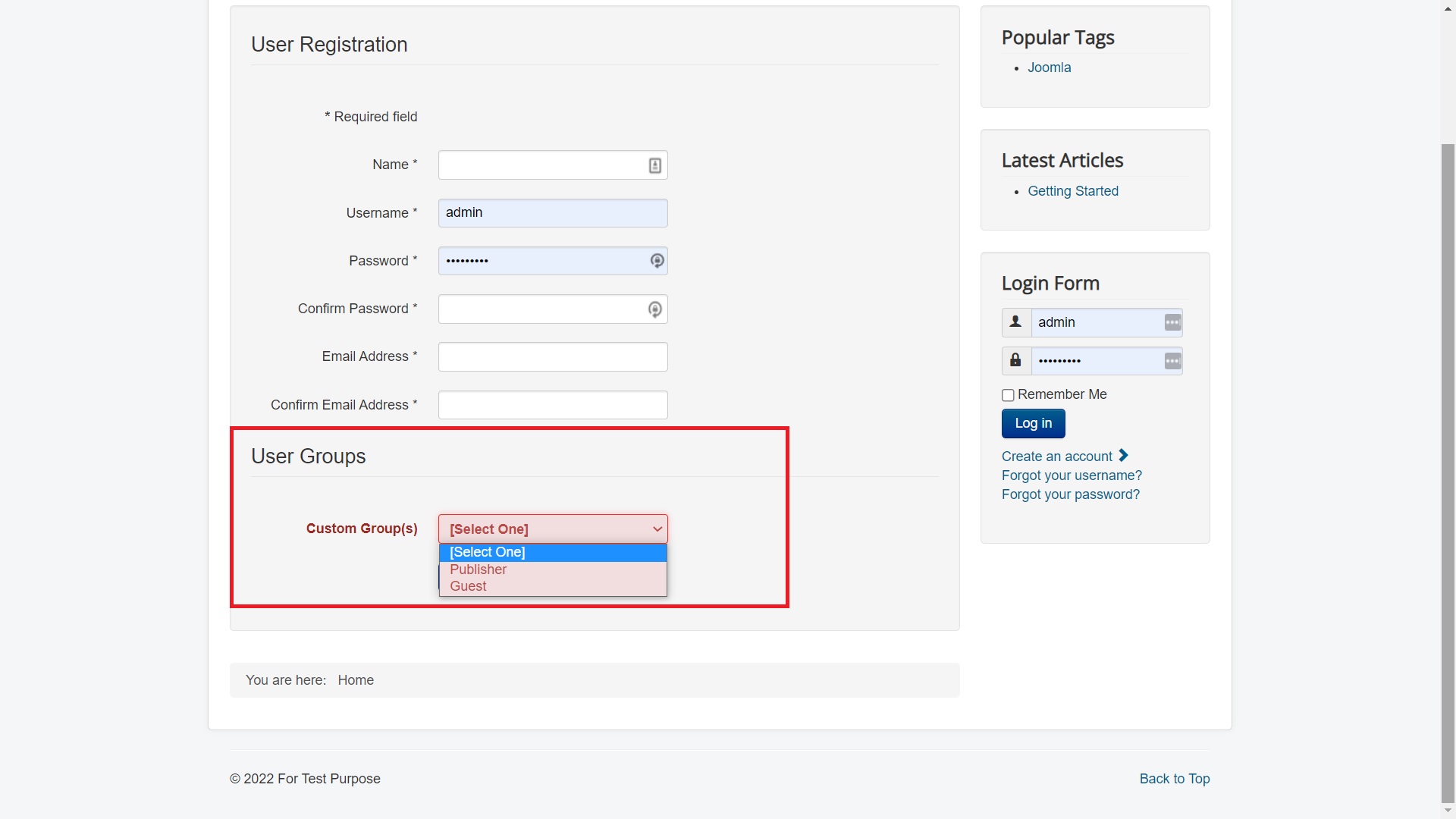This screenshot has width=1456, height=819.
Task: Enable the Remember Me checkbox
Action: click(1008, 395)
